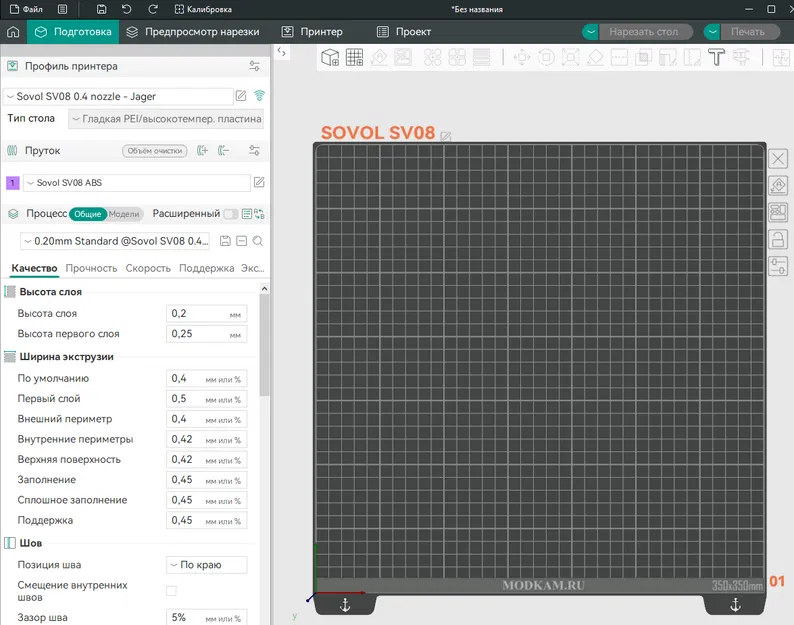This screenshot has height=625, width=794.
Task: Switch to the Проект tab
Action: click(x=404, y=32)
